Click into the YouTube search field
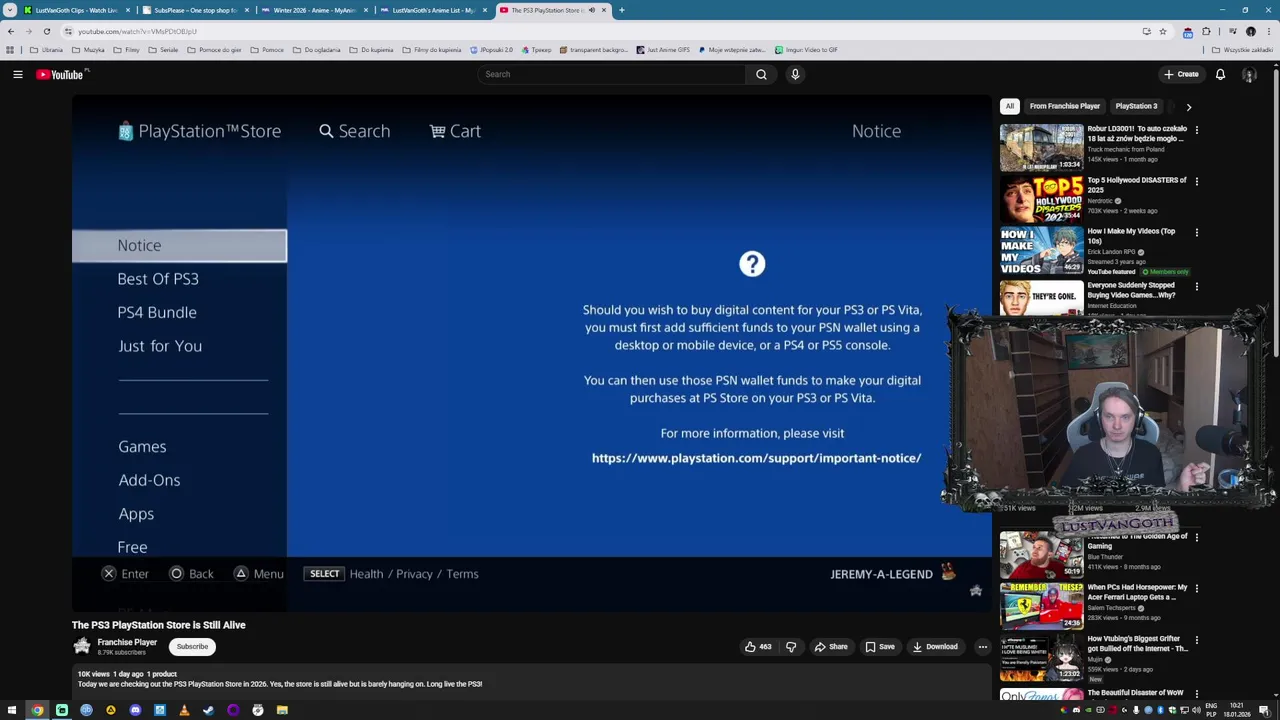 [612, 74]
